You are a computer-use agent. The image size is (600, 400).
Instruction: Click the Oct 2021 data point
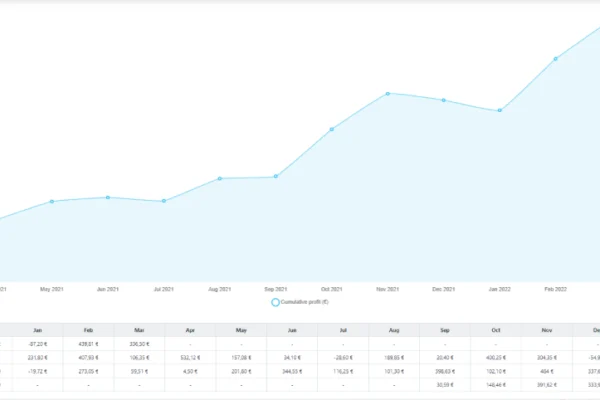[332, 129]
